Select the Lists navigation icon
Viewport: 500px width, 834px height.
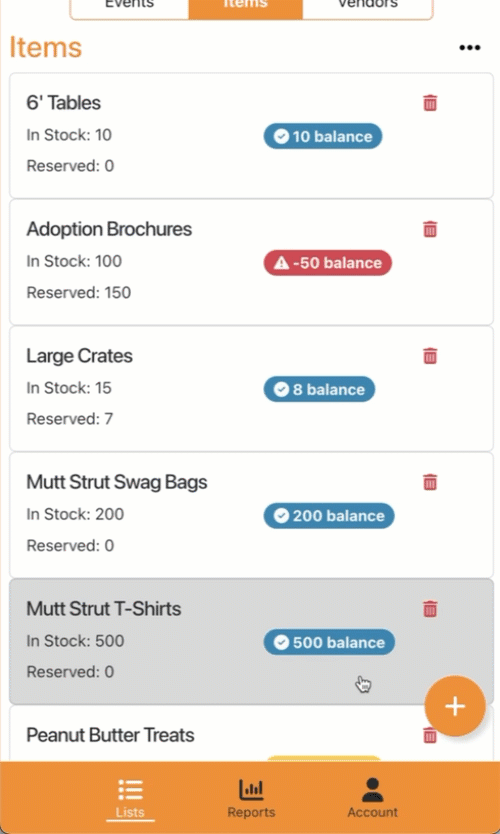130,799
